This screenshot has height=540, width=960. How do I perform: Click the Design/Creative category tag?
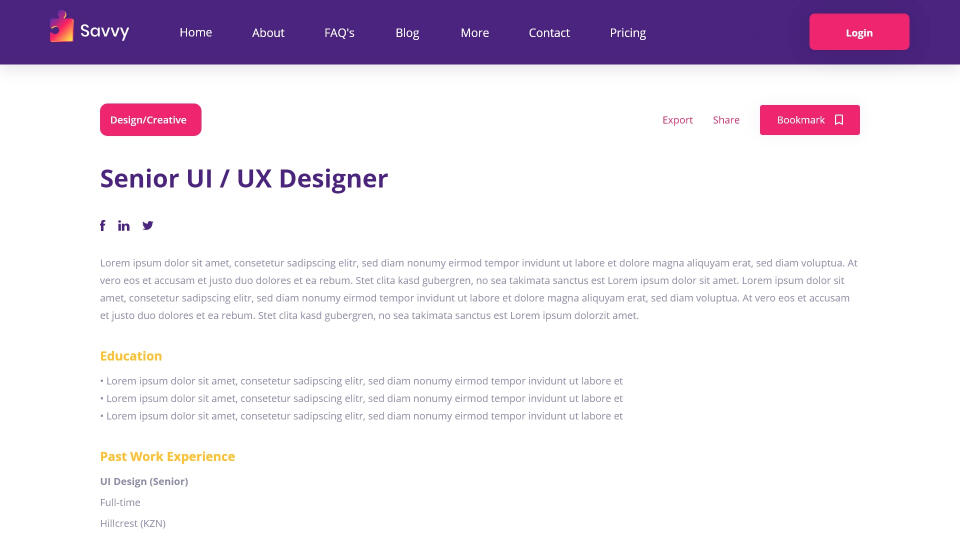150,120
